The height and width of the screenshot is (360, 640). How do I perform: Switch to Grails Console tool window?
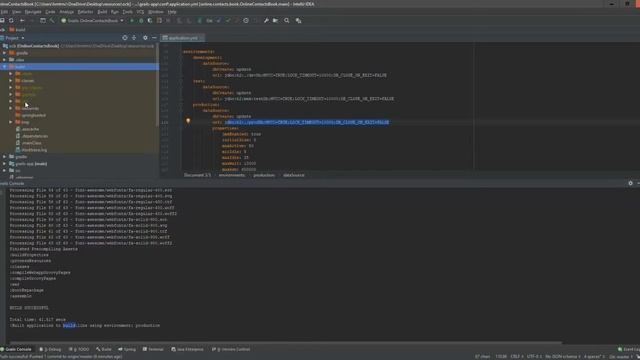[16, 349]
